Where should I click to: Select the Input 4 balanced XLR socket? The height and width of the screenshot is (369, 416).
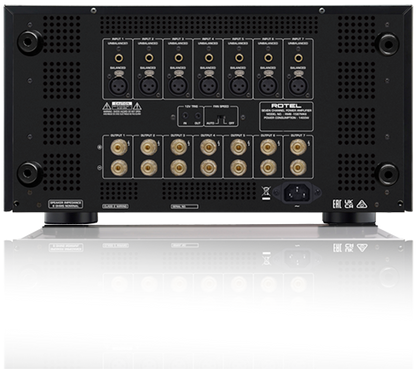coord(209,85)
